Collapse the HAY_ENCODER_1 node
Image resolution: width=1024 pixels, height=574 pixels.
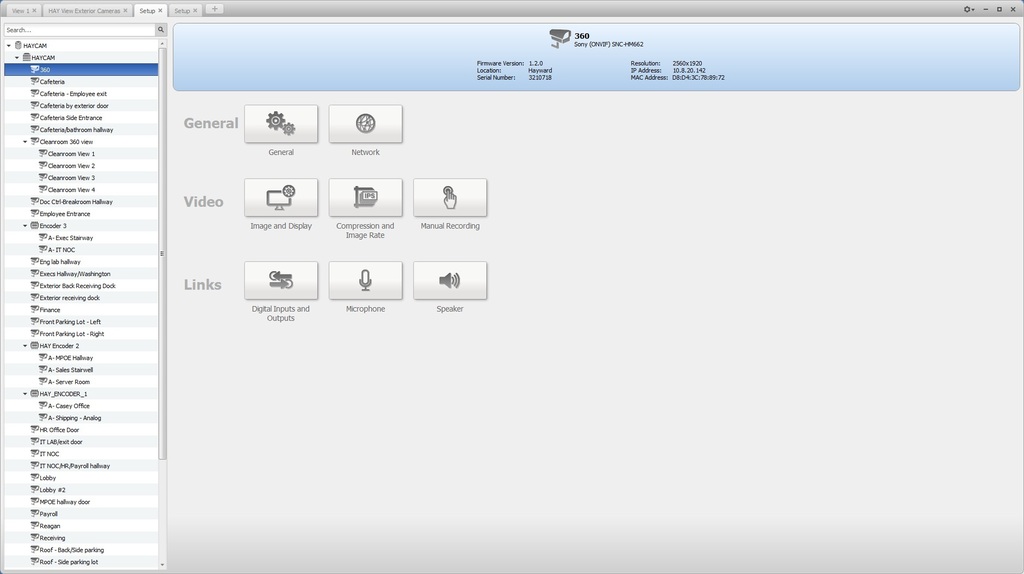coord(26,394)
